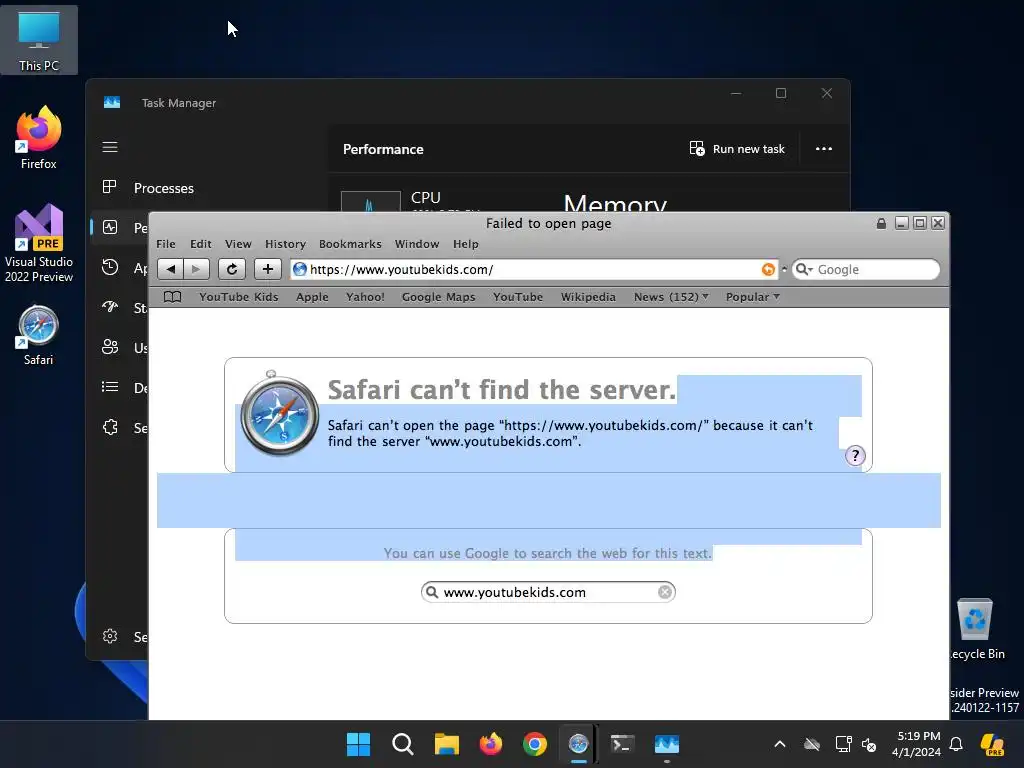Open Safari's History menu
The width and height of the screenshot is (1024, 768).
(285, 244)
